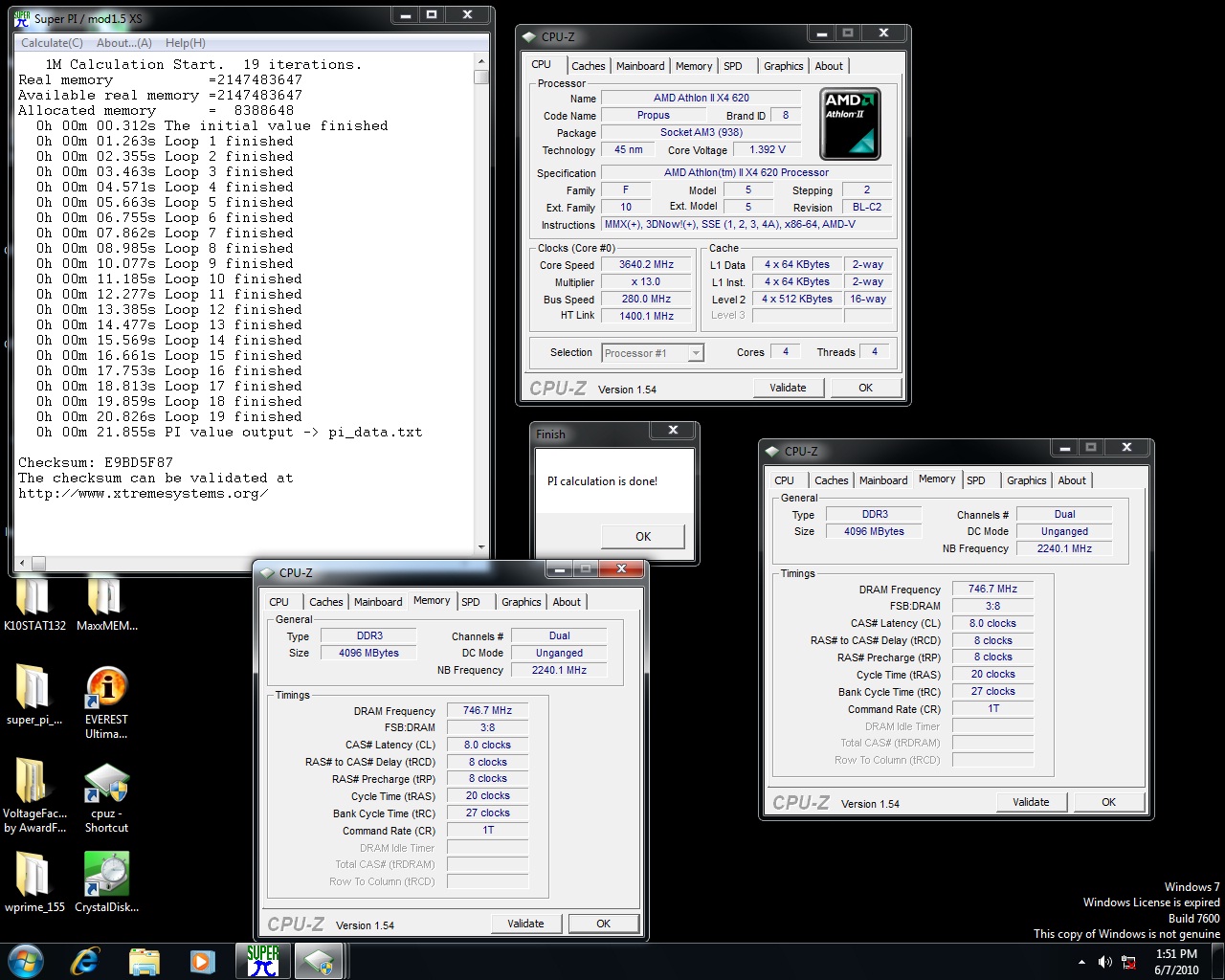1225x980 pixels.
Task: Launch the cpuz Shortcut icon
Action: pyautogui.click(x=106, y=796)
